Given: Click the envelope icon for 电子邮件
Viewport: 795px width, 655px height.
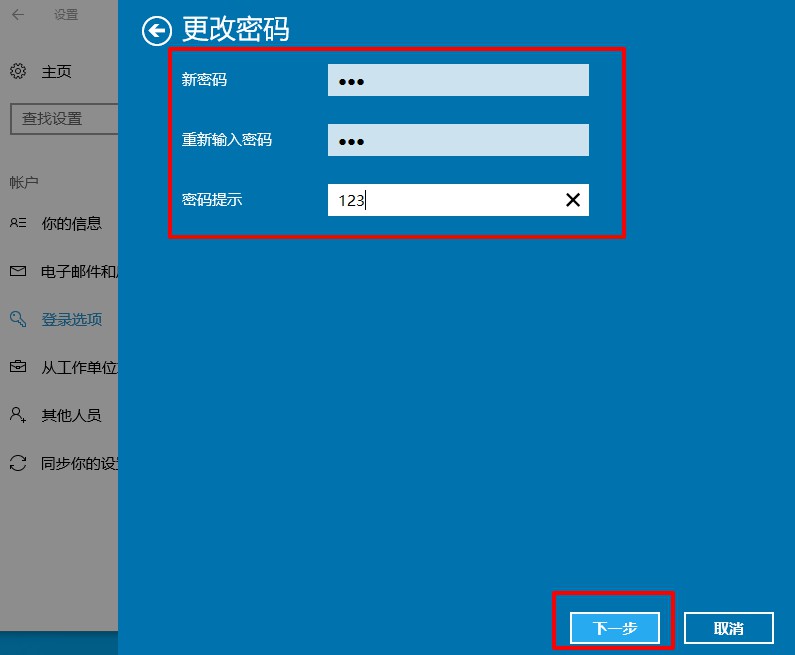Looking at the screenshot, I should point(18,271).
